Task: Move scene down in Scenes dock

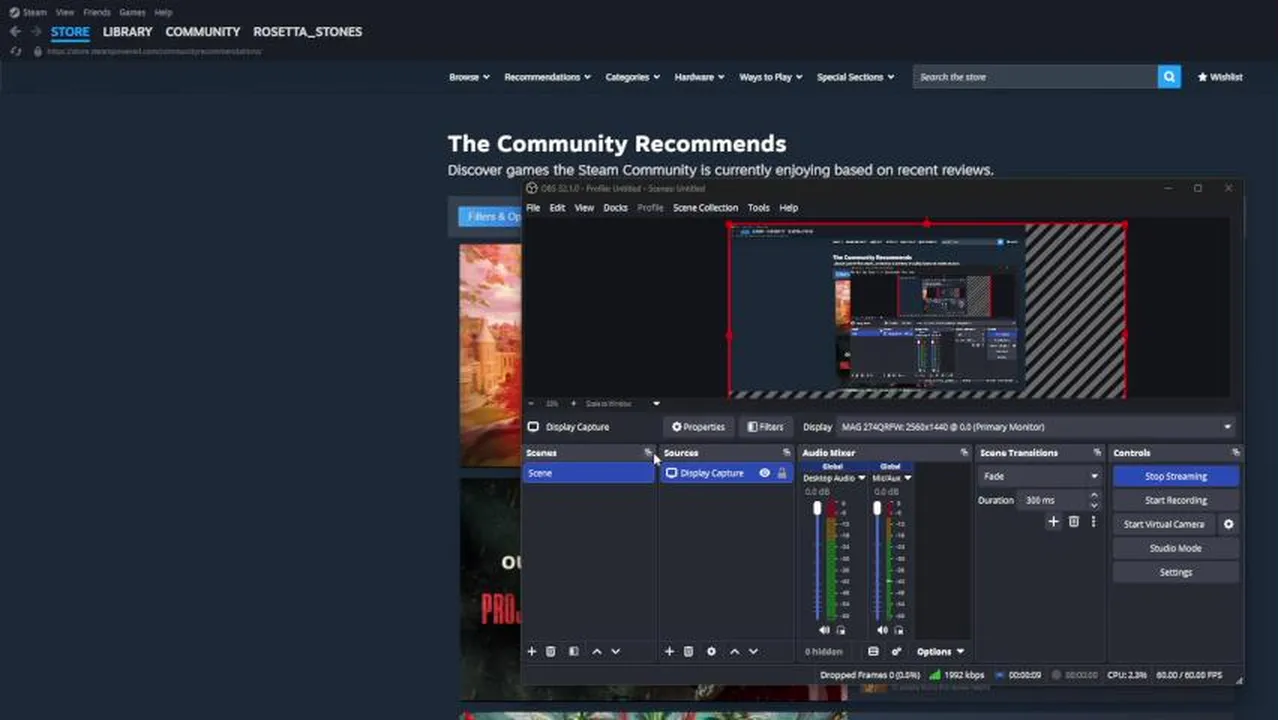Action: [616, 652]
